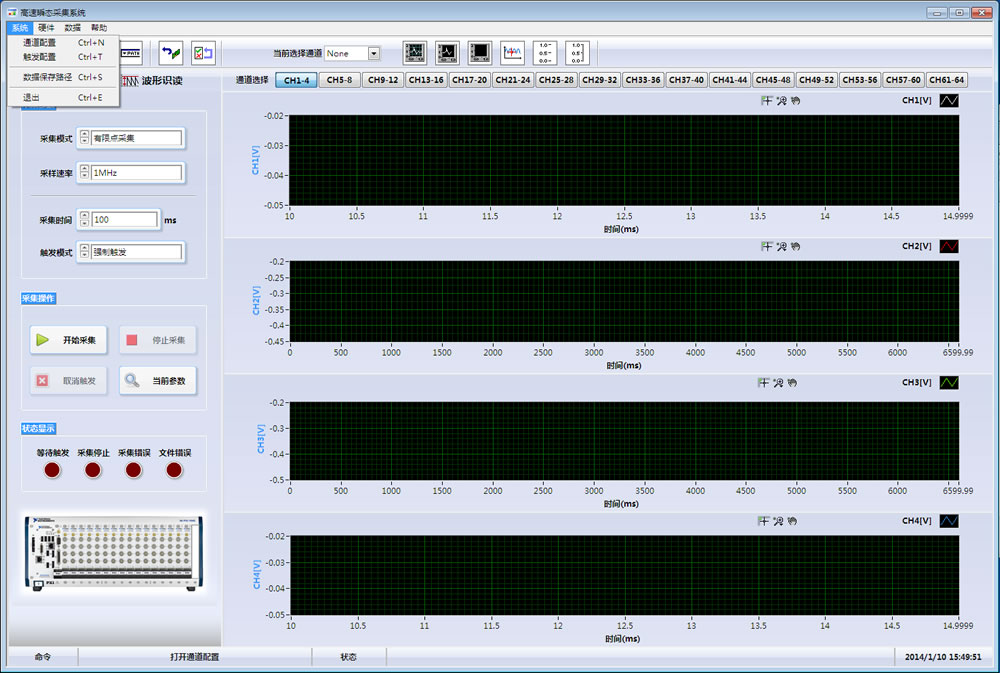Click the 文件错误 status indicator light
Image resolution: width=1000 pixels, height=673 pixels.
[x=174, y=470]
